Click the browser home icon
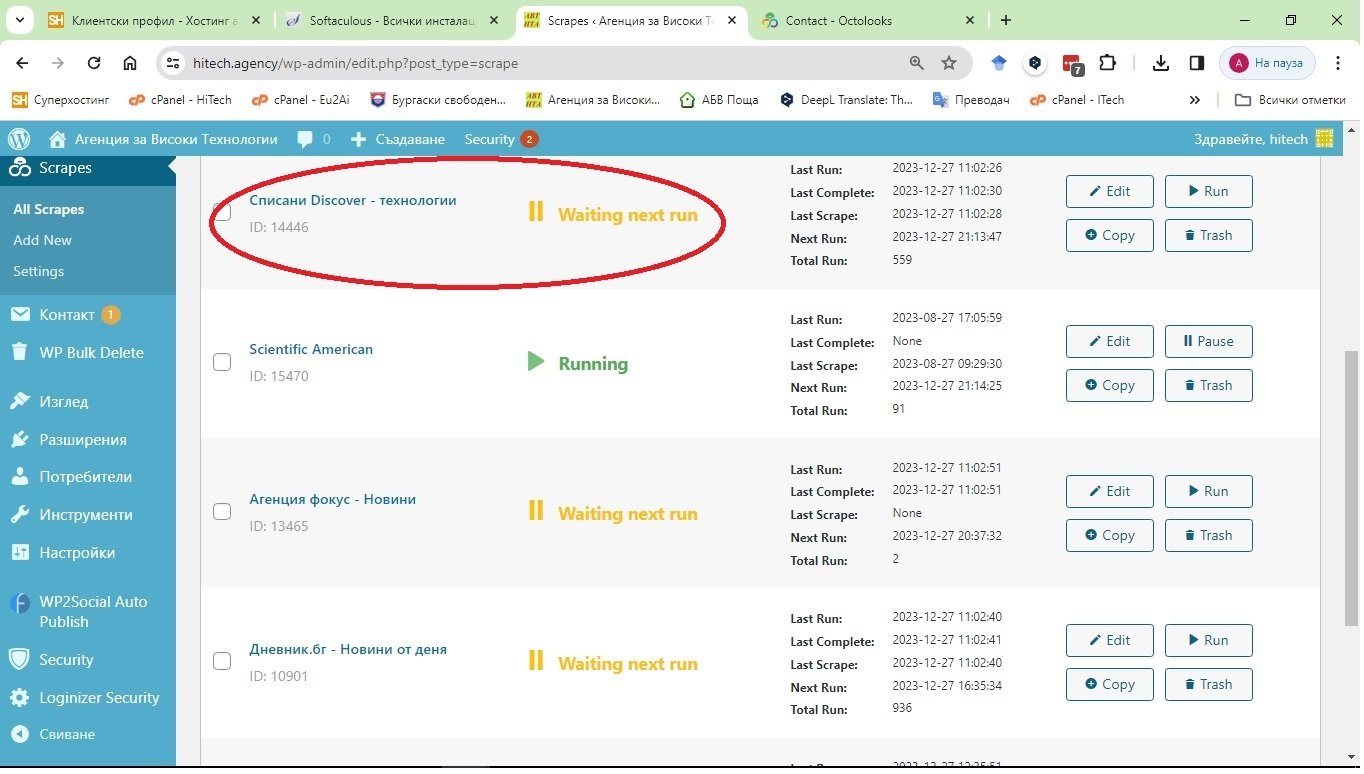1364x774 pixels. [x=130, y=63]
